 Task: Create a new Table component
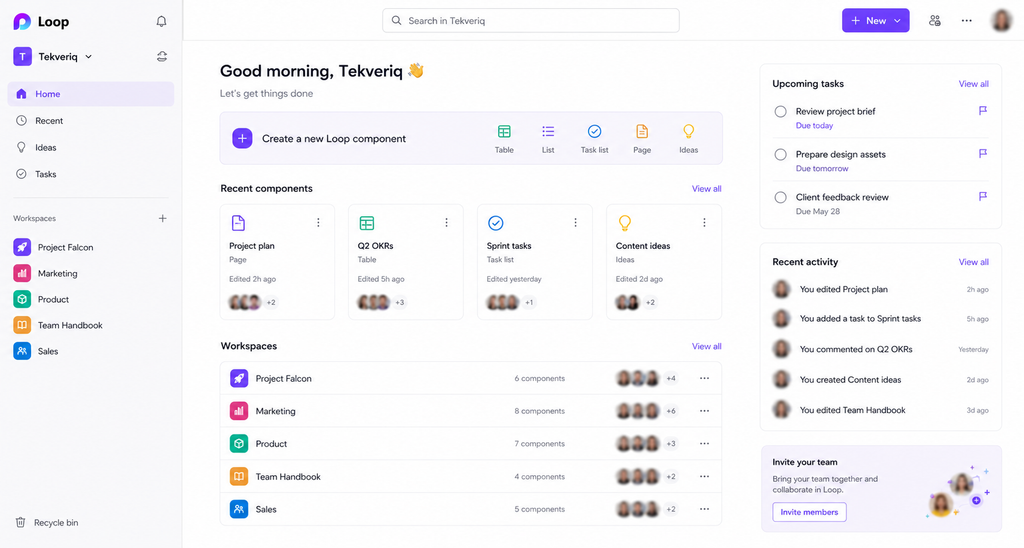504,139
